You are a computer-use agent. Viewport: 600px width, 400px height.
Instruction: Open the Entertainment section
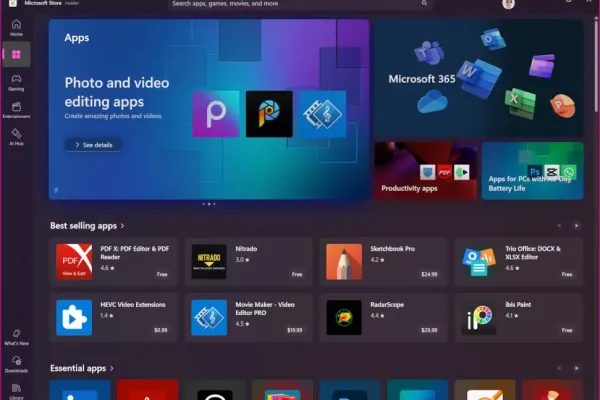[x=16, y=110]
